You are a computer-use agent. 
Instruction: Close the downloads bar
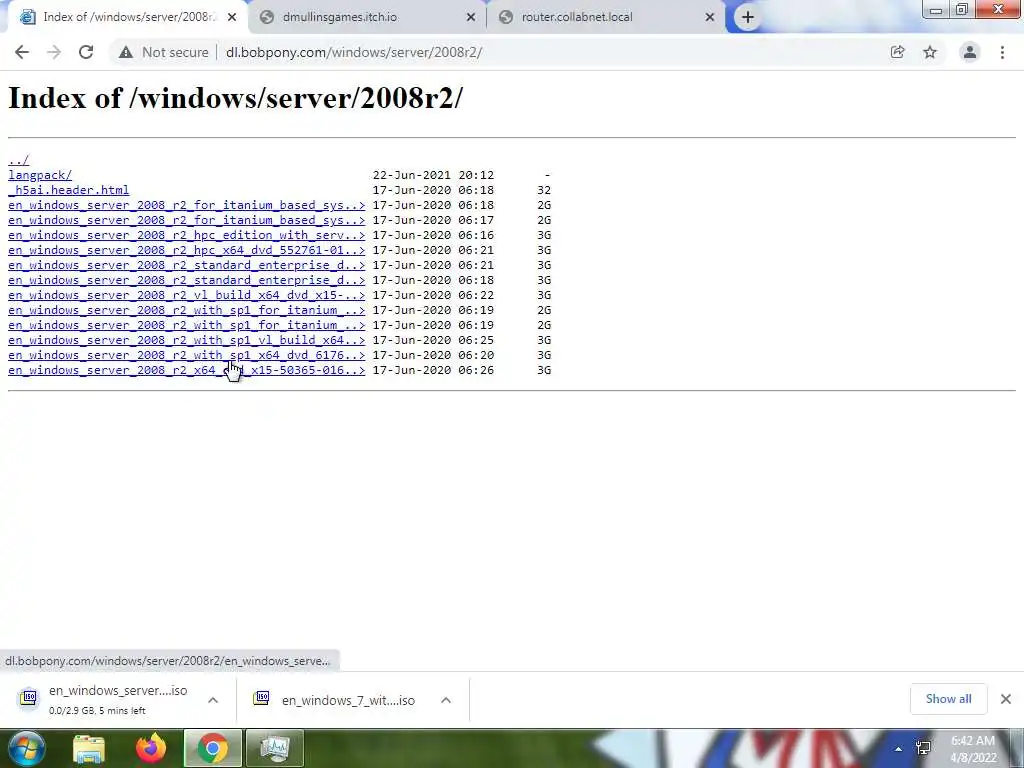1006,699
